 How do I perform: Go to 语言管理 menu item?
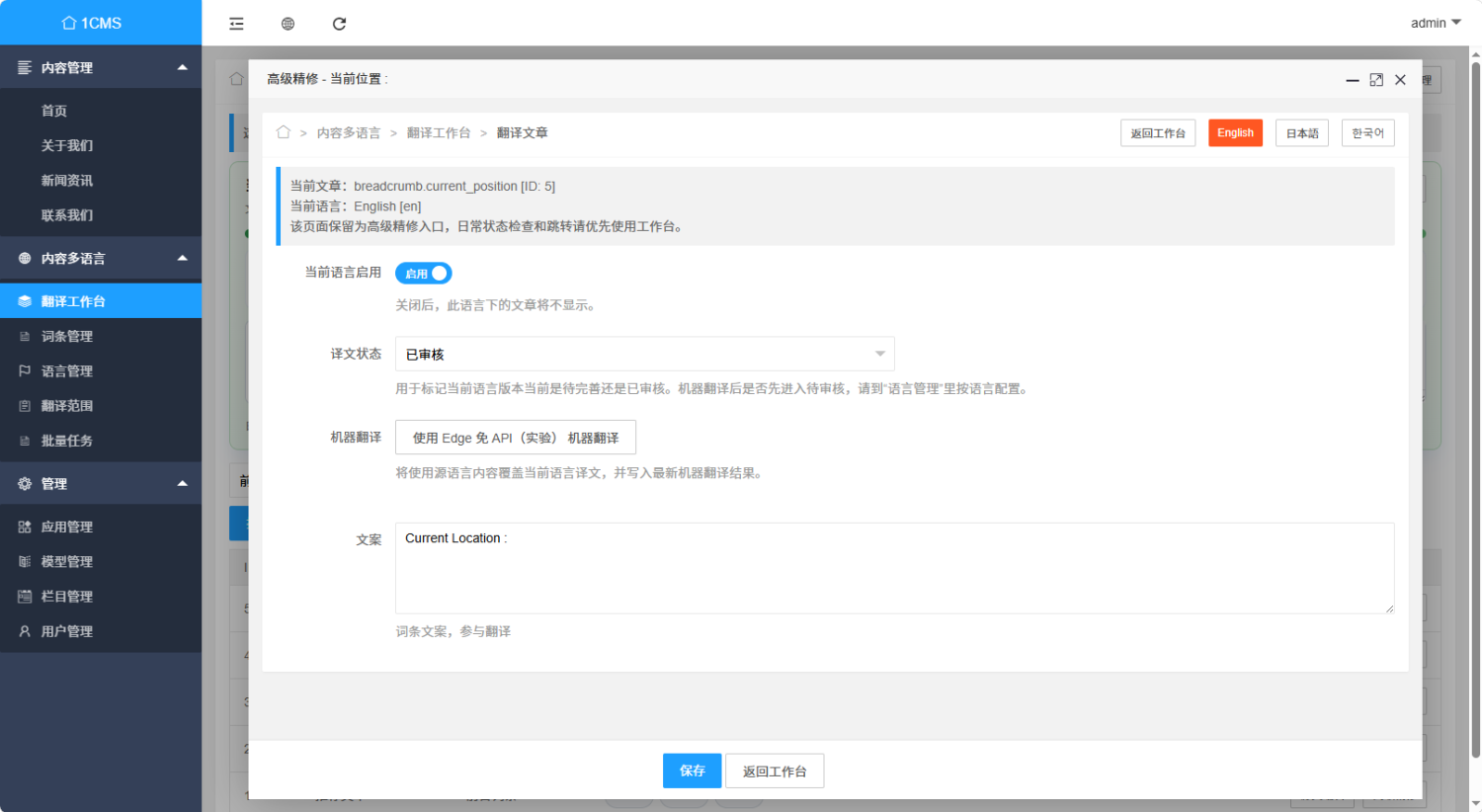[x=101, y=371]
